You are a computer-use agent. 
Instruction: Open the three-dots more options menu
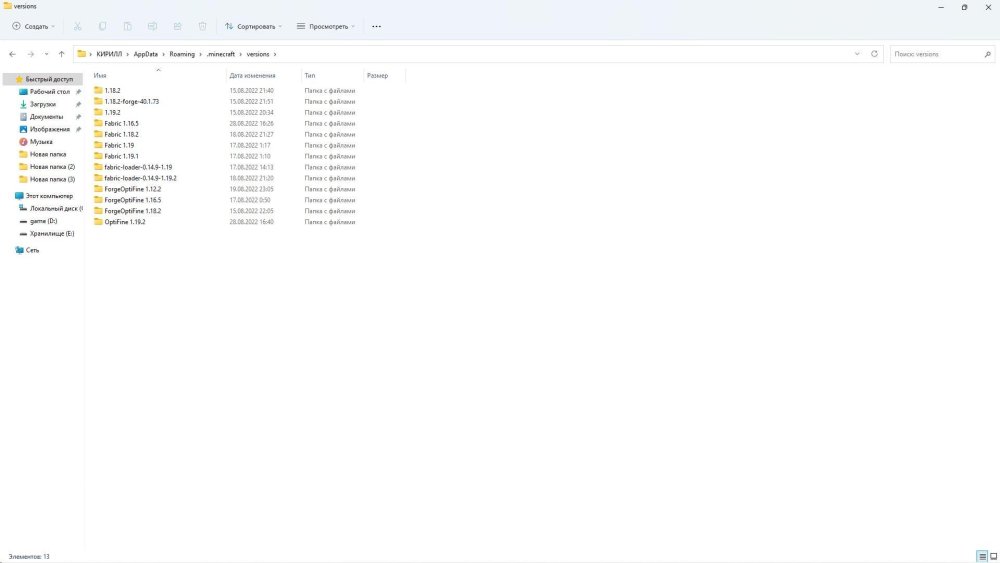tap(376, 26)
